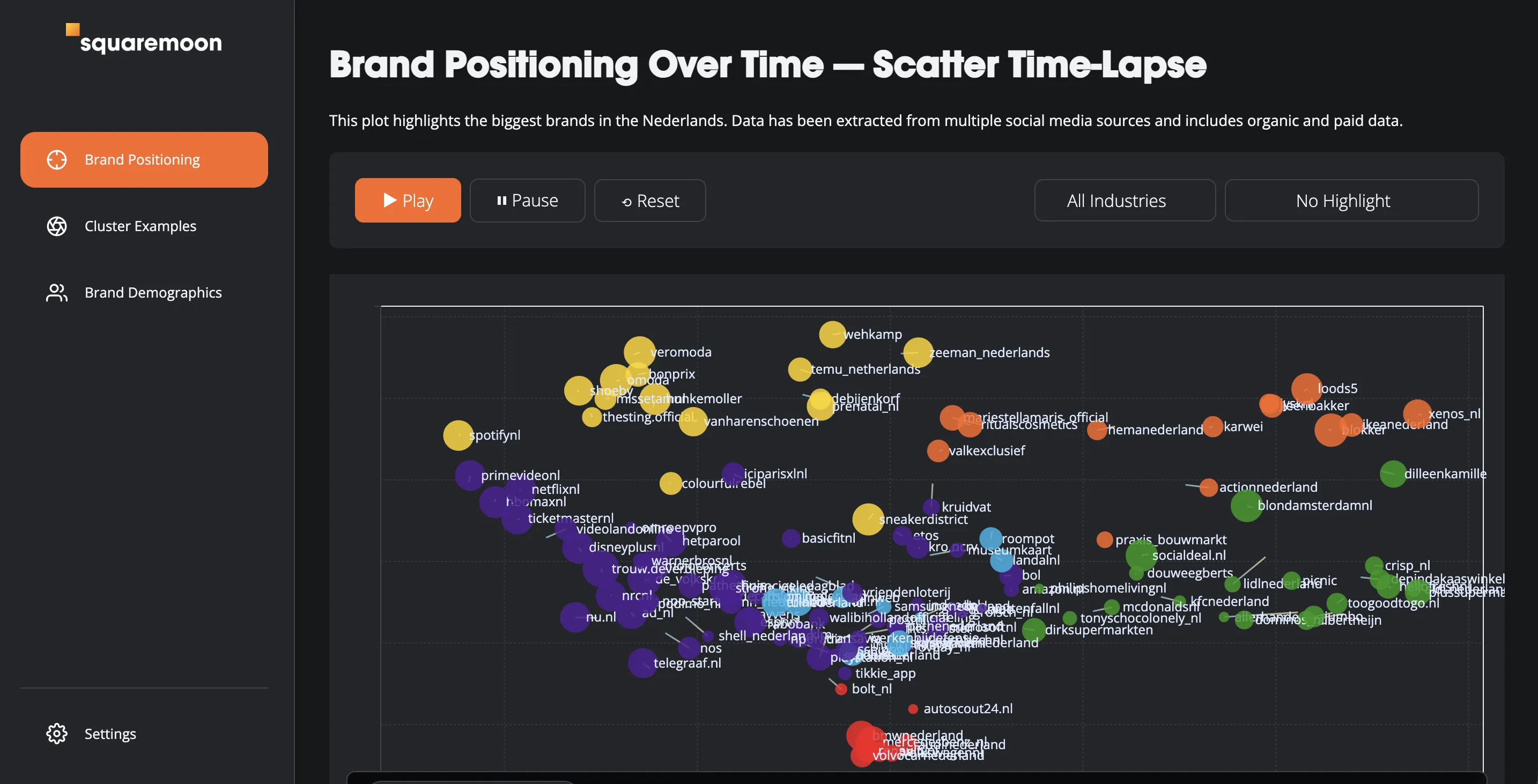This screenshot has width=1538, height=784.
Task: Open the No Highlight dropdown
Action: pyautogui.click(x=1351, y=201)
